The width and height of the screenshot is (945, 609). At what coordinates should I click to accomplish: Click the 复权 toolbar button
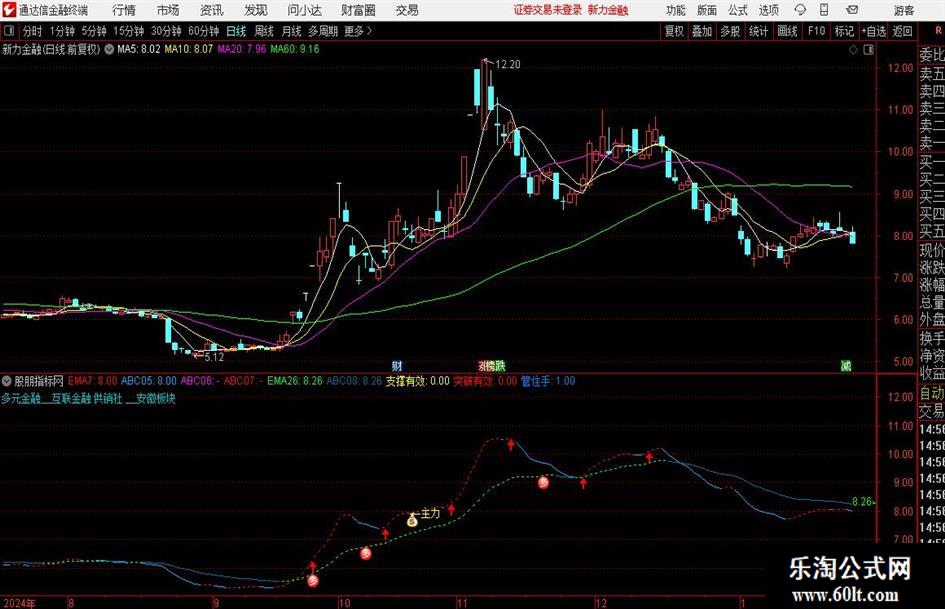674,31
